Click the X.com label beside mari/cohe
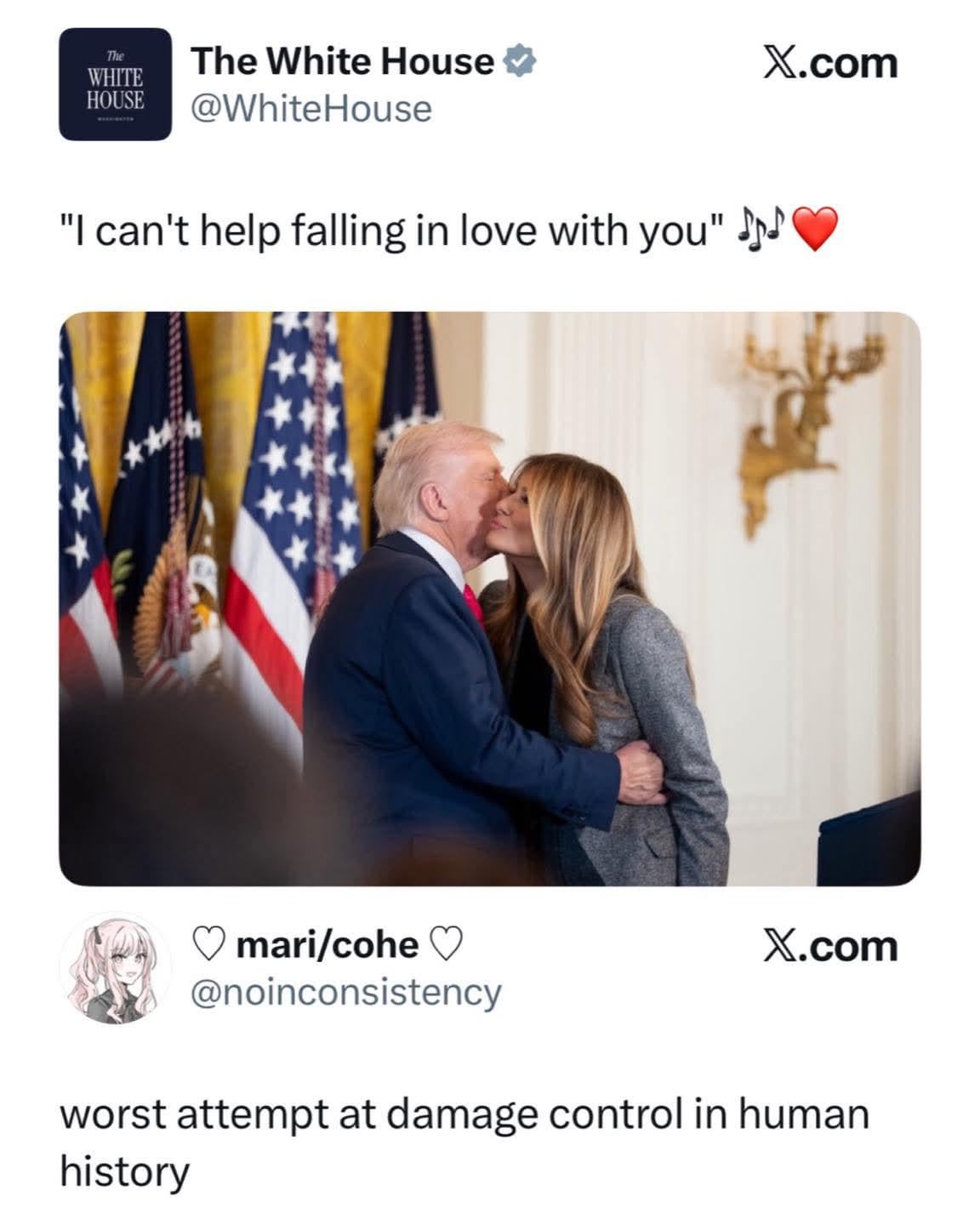The height and width of the screenshot is (1225, 980). [828, 946]
